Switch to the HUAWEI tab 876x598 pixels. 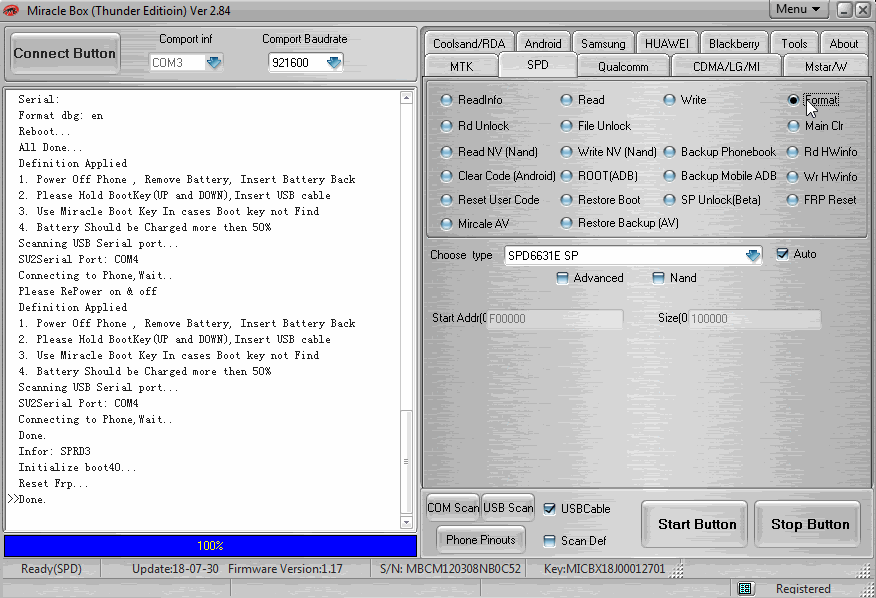666,43
